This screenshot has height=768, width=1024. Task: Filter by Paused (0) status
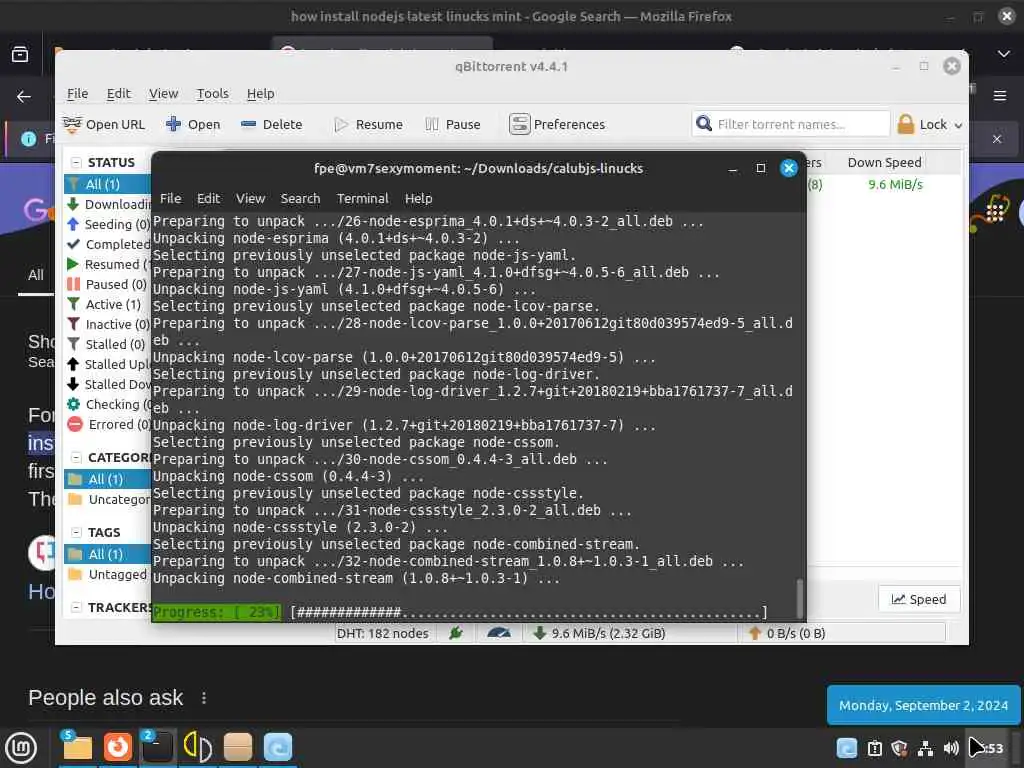pyautogui.click(x=108, y=284)
